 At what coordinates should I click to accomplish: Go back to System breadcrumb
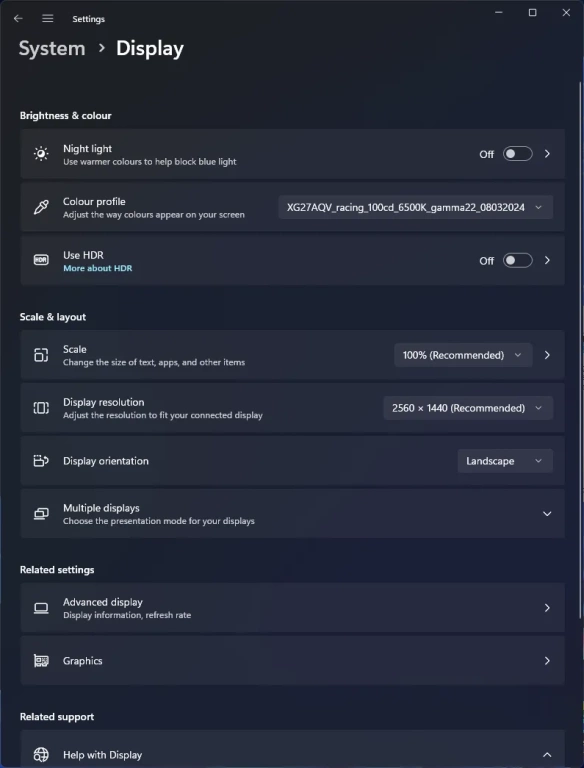pos(52,48)
